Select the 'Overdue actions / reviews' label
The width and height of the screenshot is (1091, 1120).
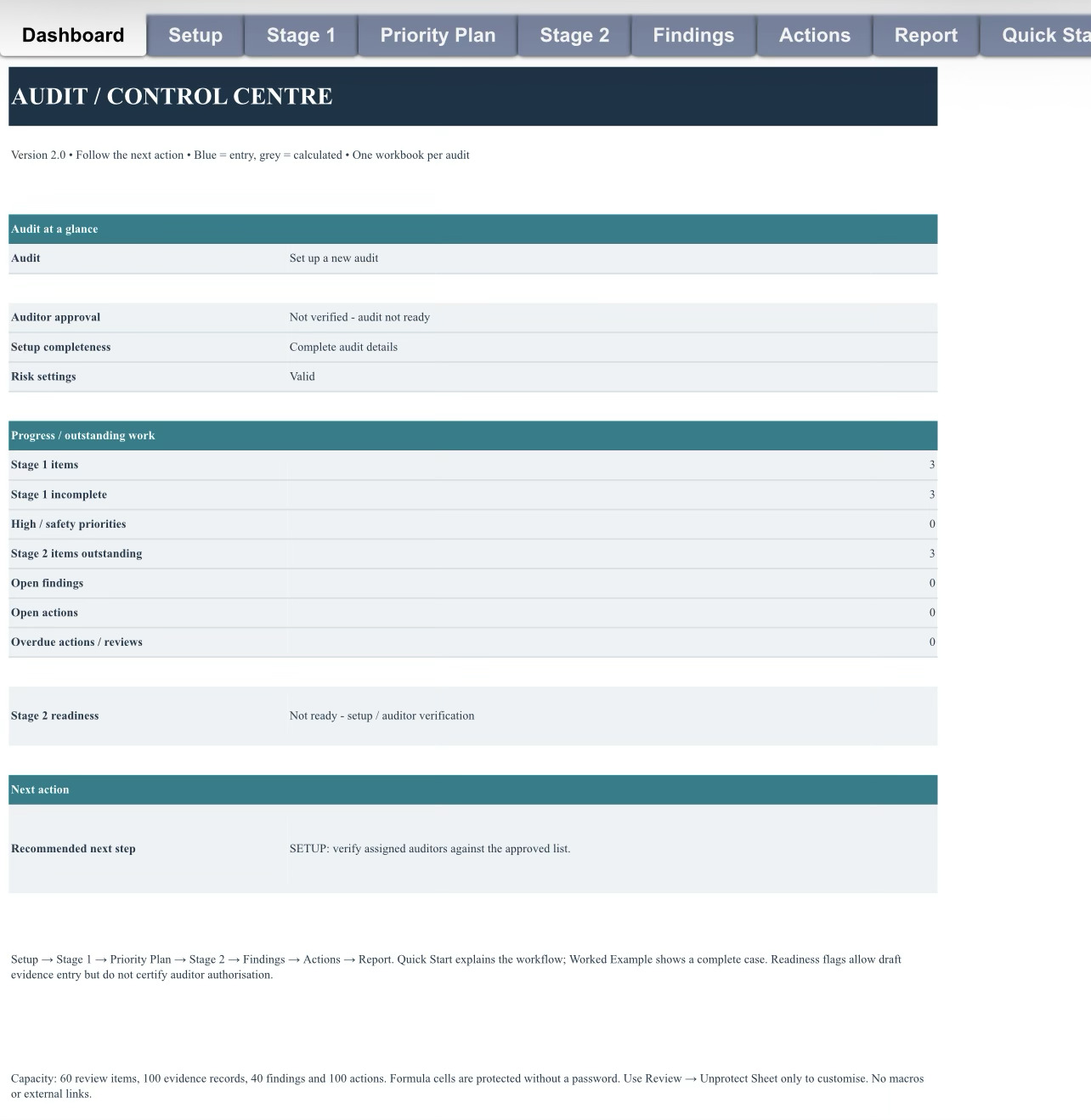pyautogui.click(x=76, y=642)
